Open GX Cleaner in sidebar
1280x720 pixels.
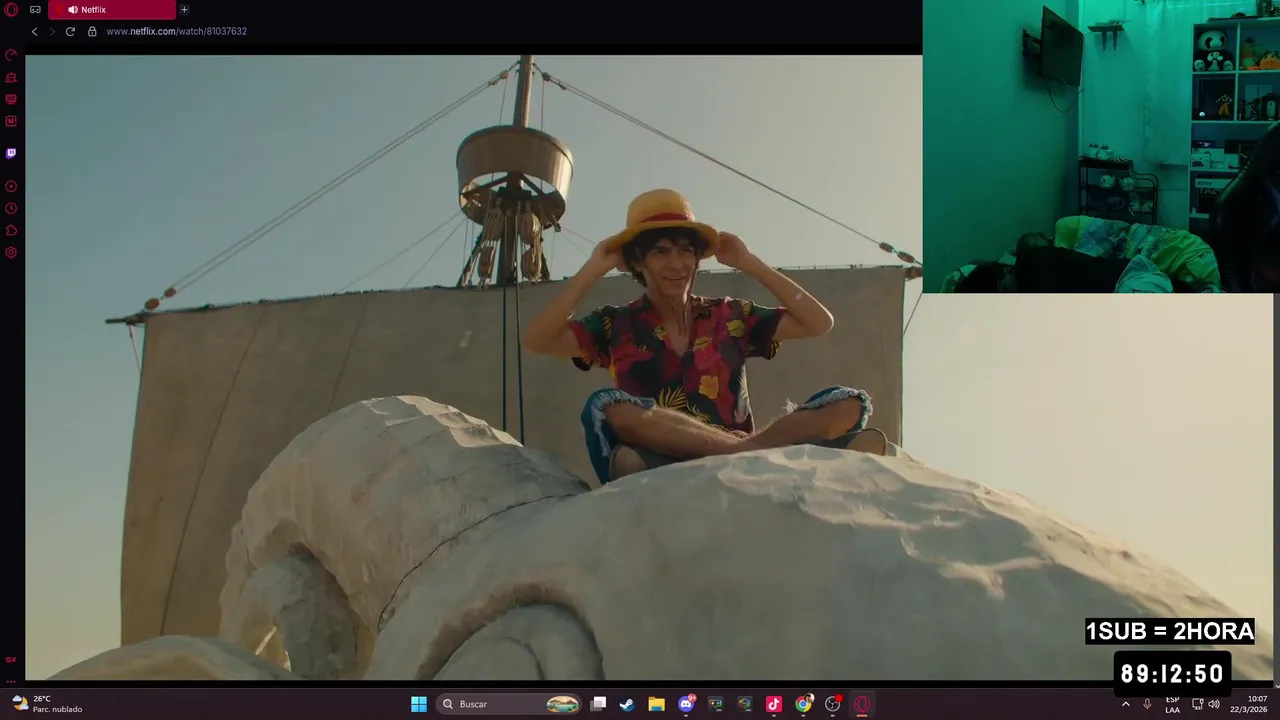11,78
